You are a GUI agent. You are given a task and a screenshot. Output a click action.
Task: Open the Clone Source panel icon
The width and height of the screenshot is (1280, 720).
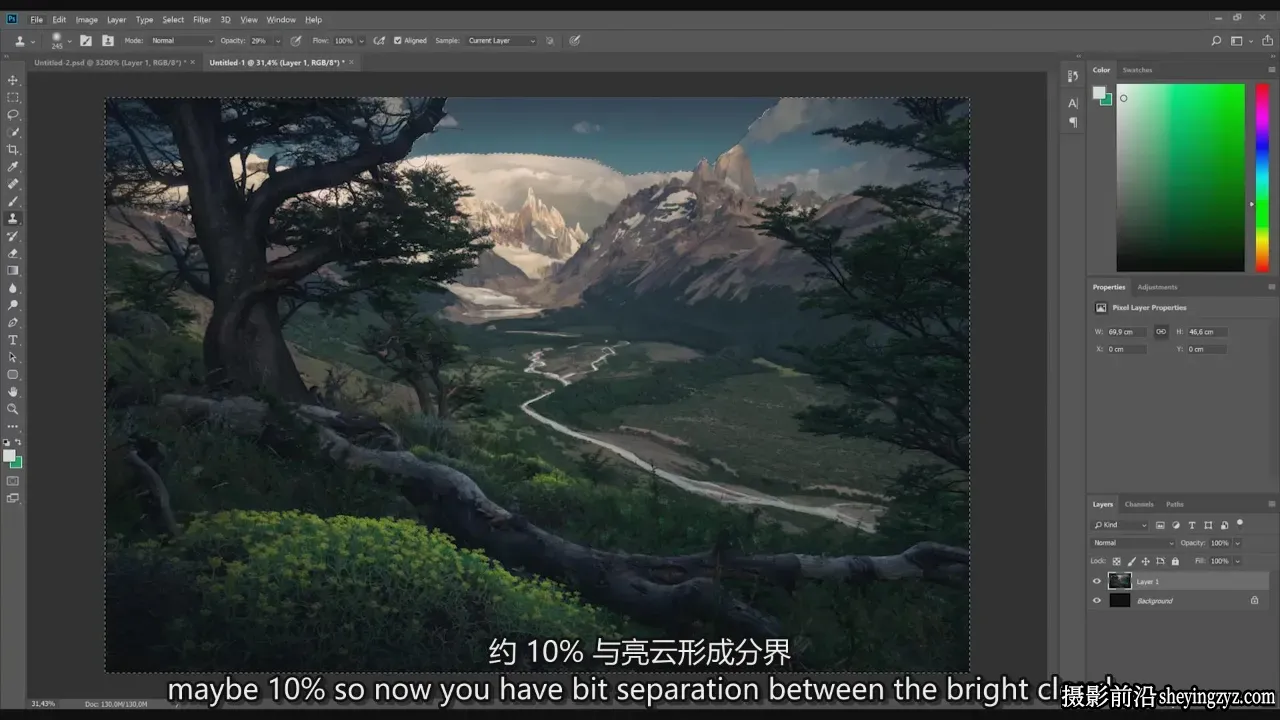pyautogui.click(x=108, y=41)
